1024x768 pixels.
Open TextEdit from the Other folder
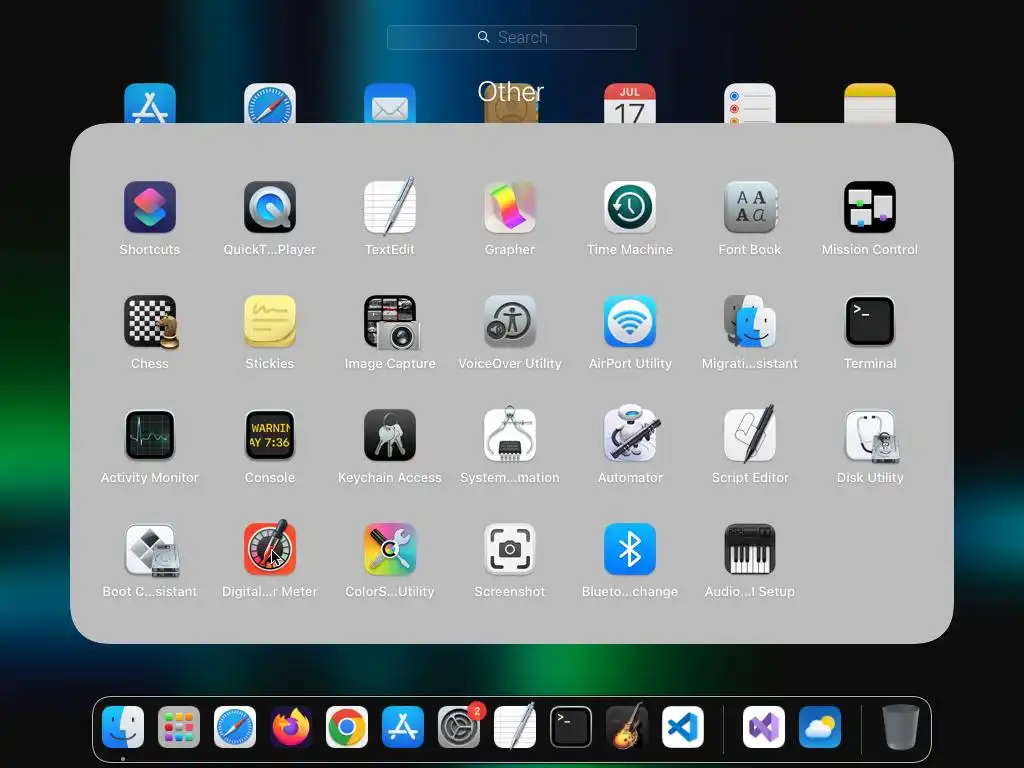[x=390, y=208]
